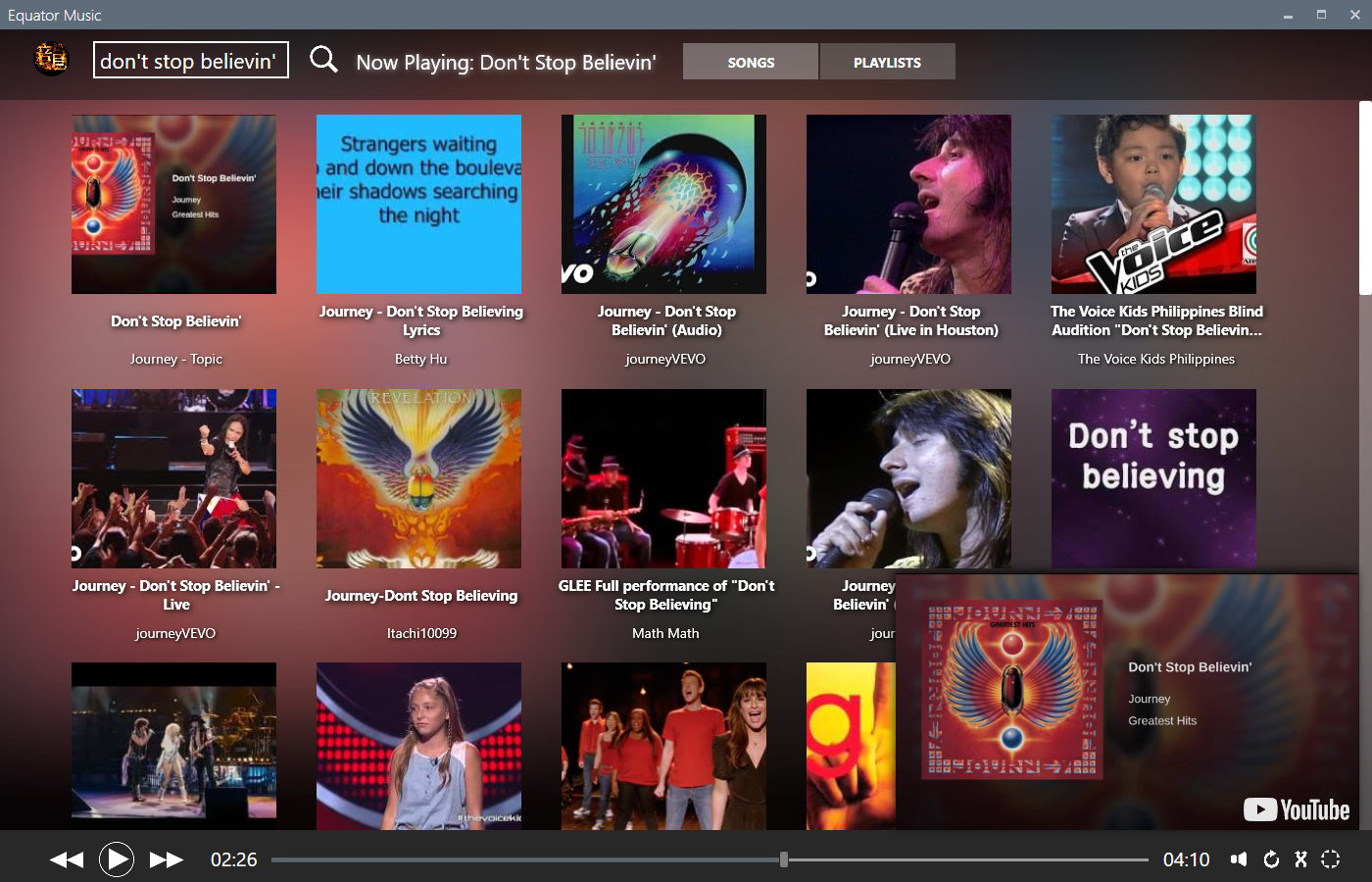This screenshot has width=1372, height=882.
Task: Seek using the playback progress slider
Action: 782,858
